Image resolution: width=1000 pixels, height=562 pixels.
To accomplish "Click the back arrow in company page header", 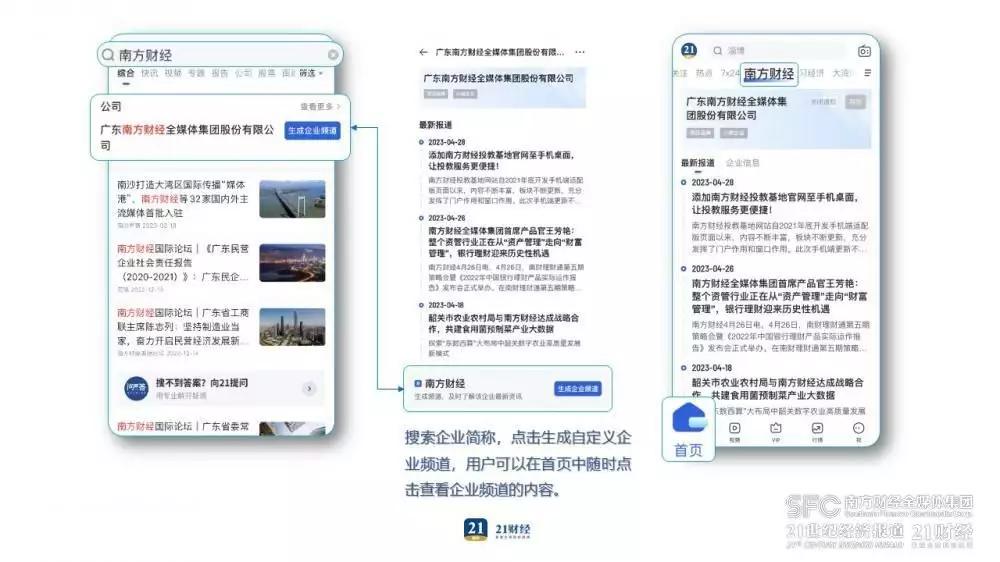I will tap(423, 52).
